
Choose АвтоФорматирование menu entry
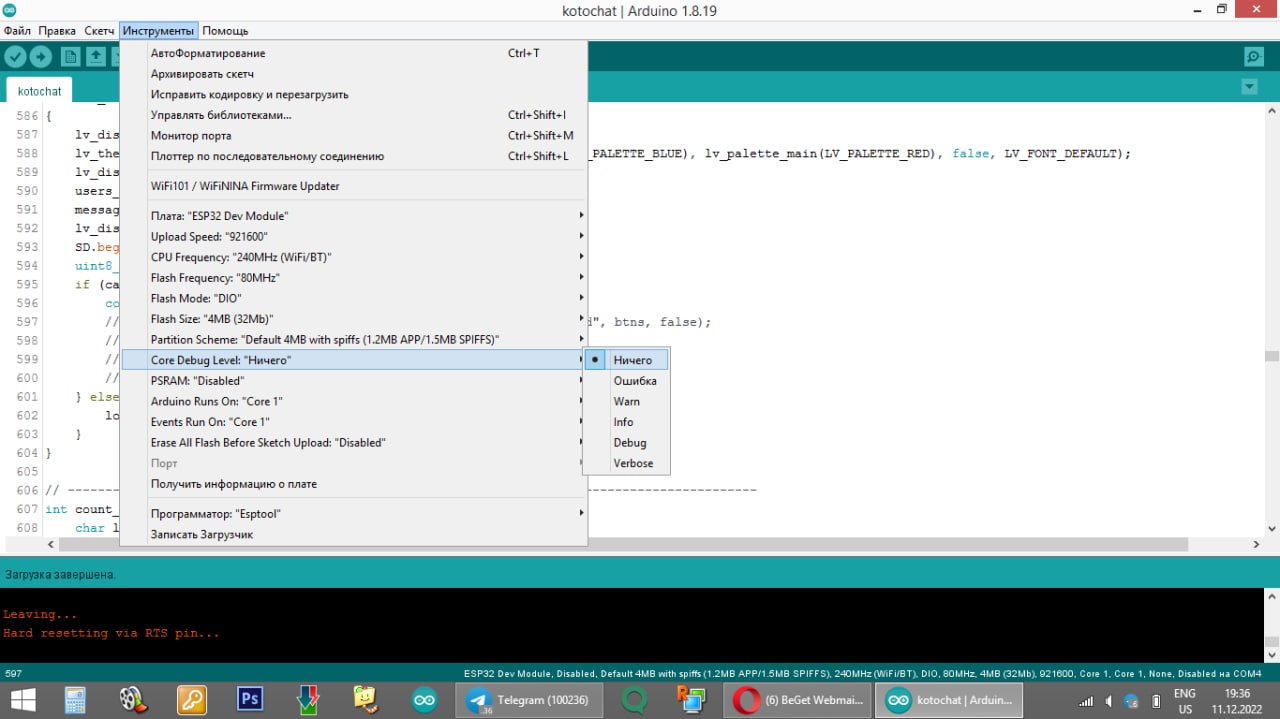pos(353,53)
